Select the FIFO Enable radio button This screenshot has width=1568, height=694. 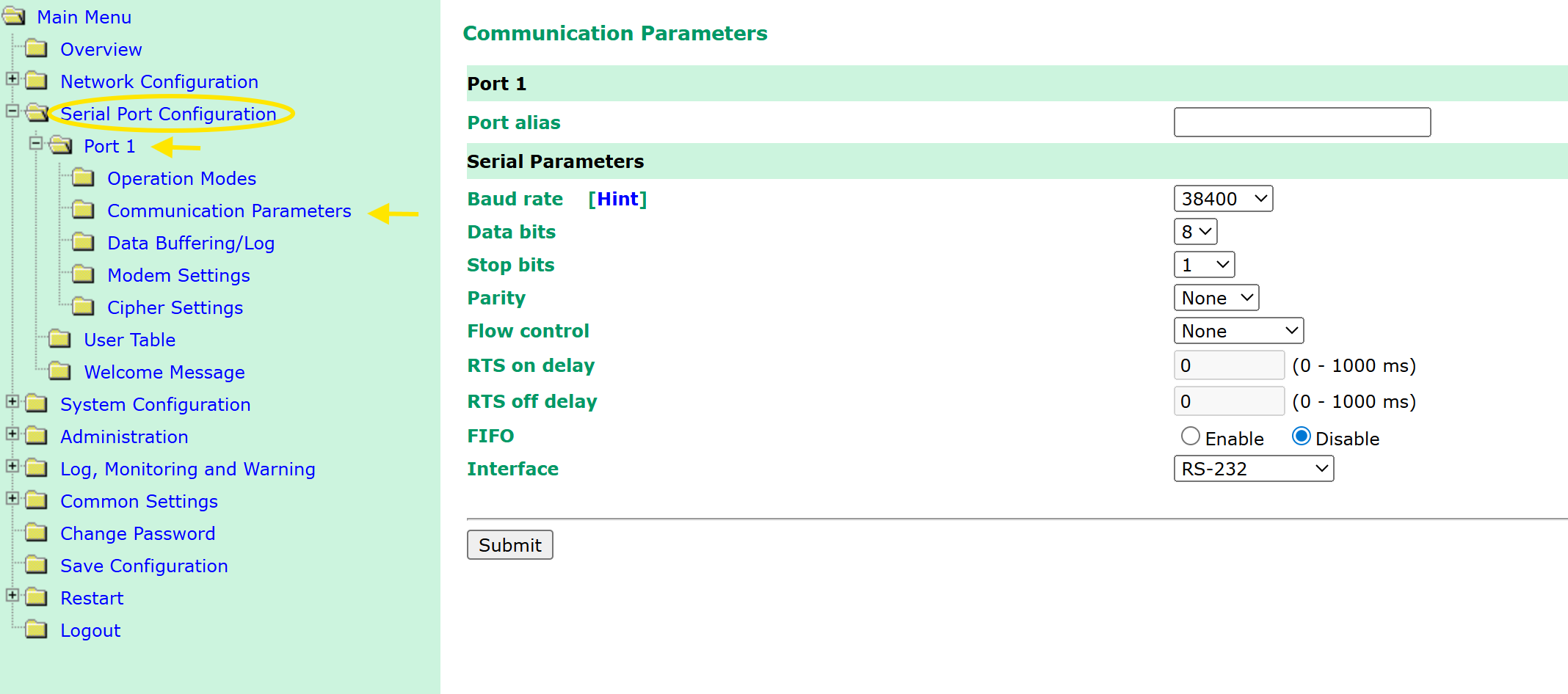[x=1190, y=437]
